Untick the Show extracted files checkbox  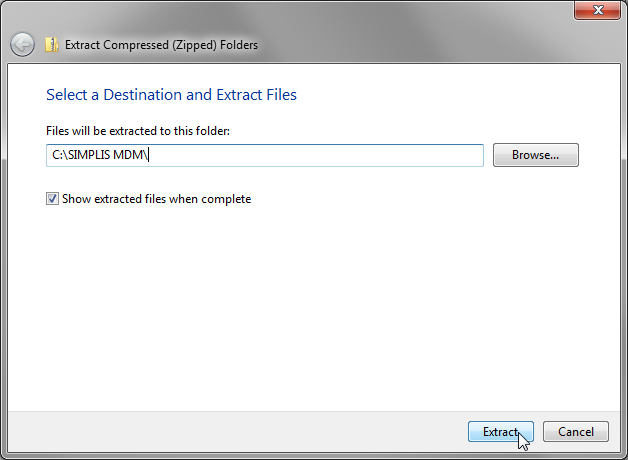click(x=52, y=199)
